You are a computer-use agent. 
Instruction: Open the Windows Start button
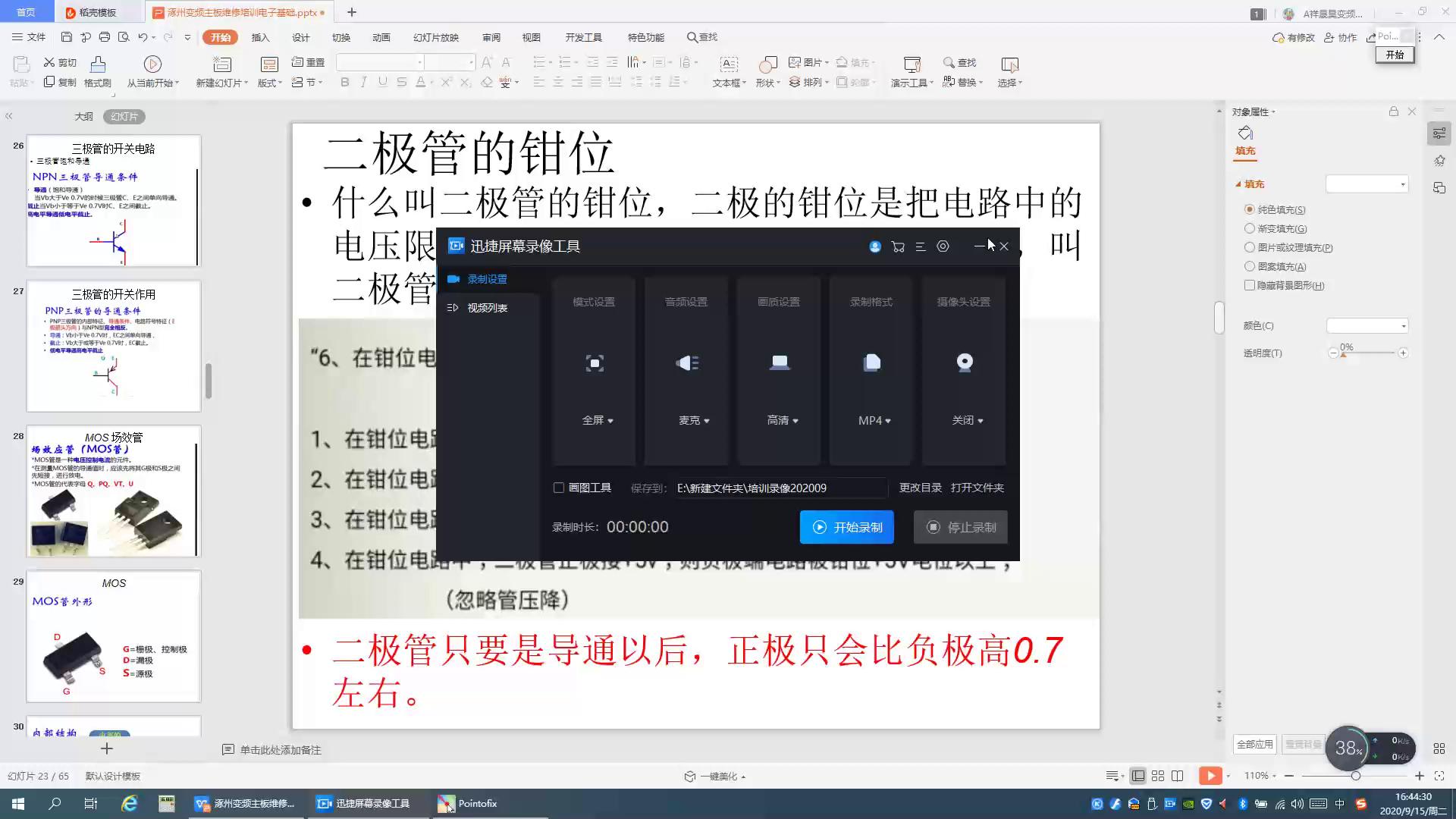pyautogui.click(x=18, y=804)
